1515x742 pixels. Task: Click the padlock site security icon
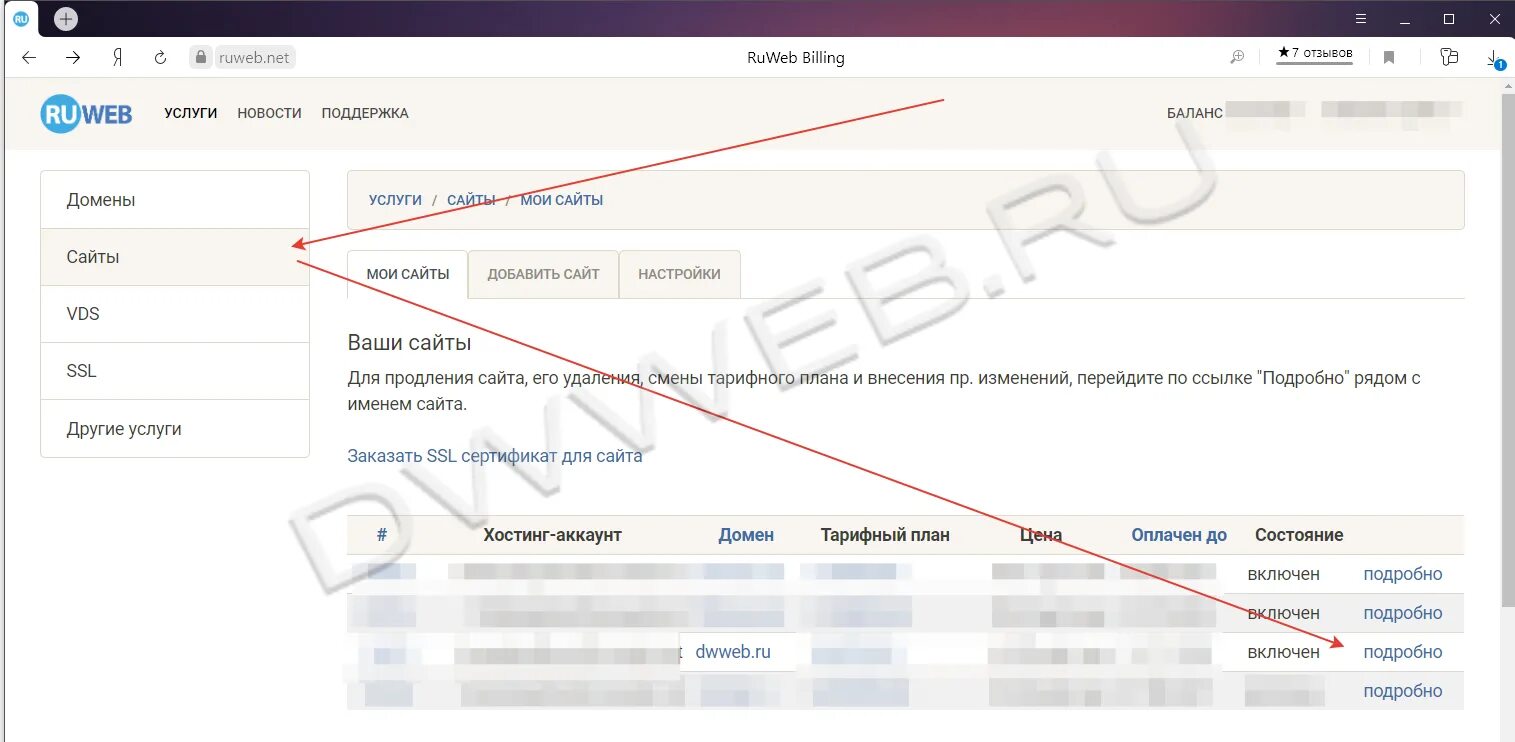coord(202,58)
